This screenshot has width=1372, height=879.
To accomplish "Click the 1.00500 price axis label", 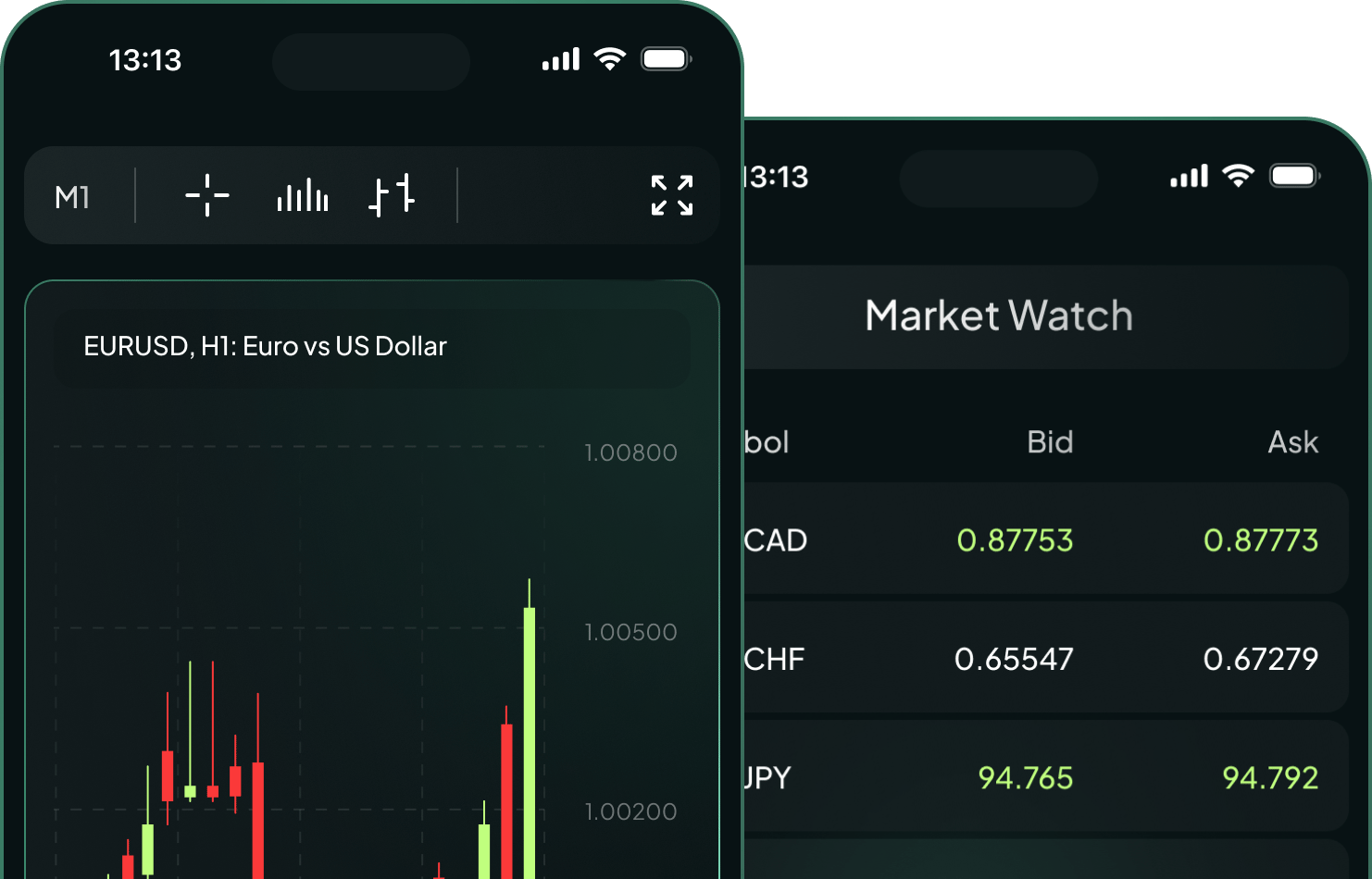I will click(x=630, y=632).
